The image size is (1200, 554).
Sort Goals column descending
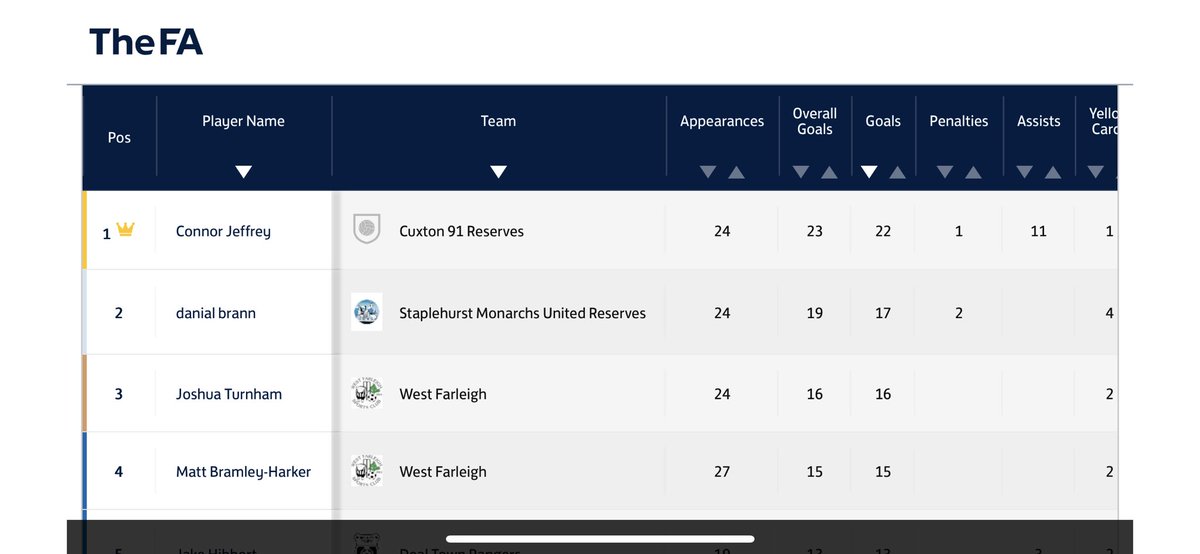(x=869, y=172)
